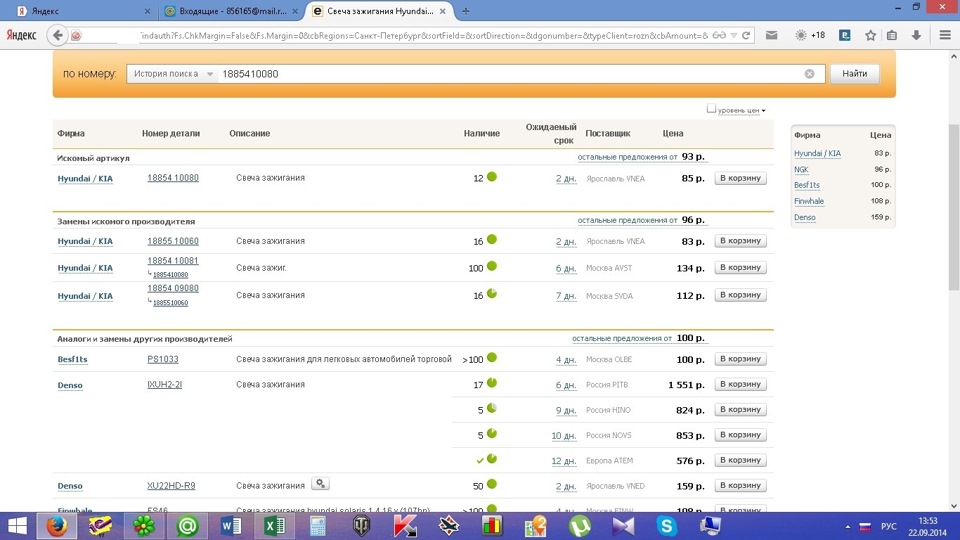Open the address bar history dropdown arrow
960x540 pixels.
(733, 36)
